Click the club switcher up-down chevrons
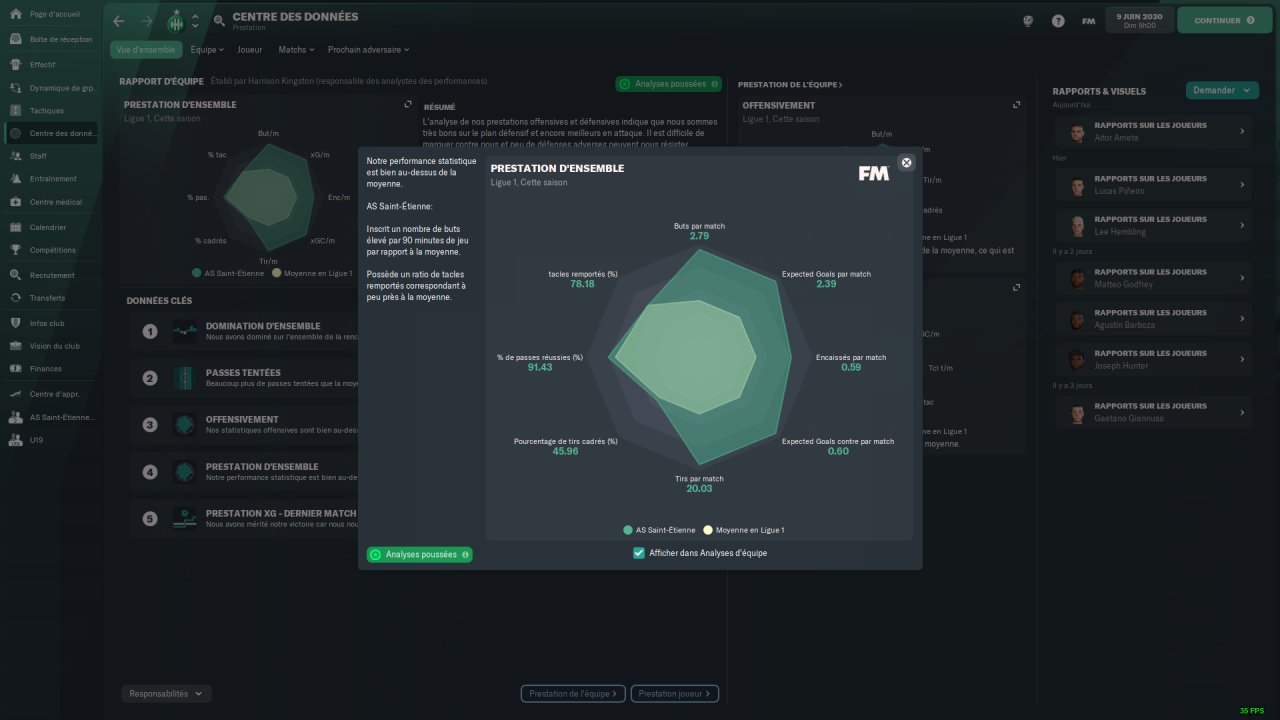1280x720 pixels. point(195,21)
